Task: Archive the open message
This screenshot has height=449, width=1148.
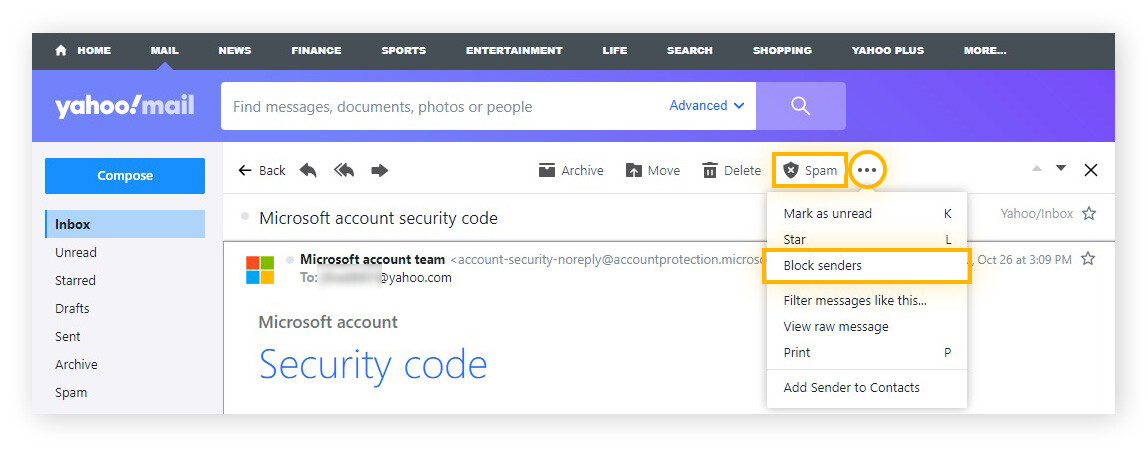Action: (x=571, y=171)
